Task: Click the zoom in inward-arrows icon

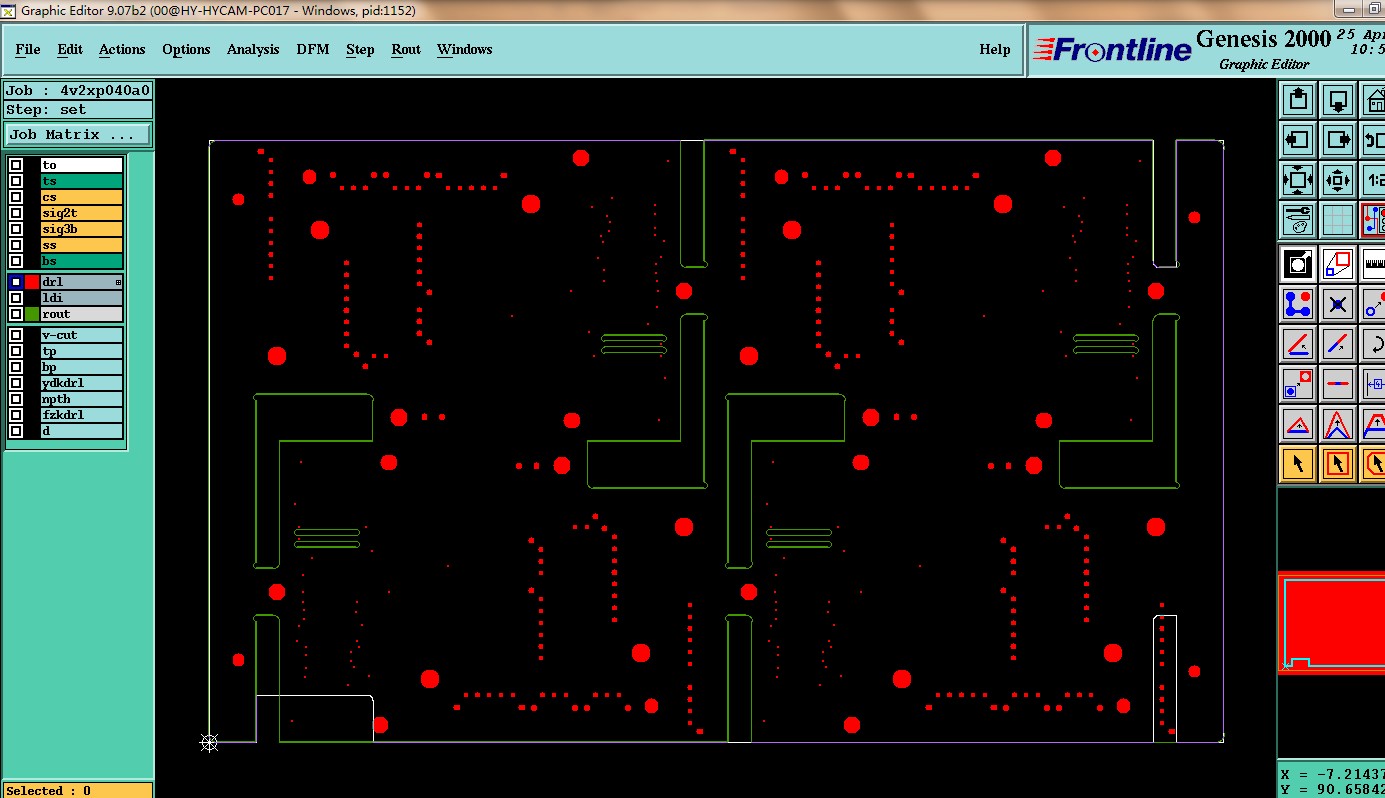Action: click(x=1338, y=180)
